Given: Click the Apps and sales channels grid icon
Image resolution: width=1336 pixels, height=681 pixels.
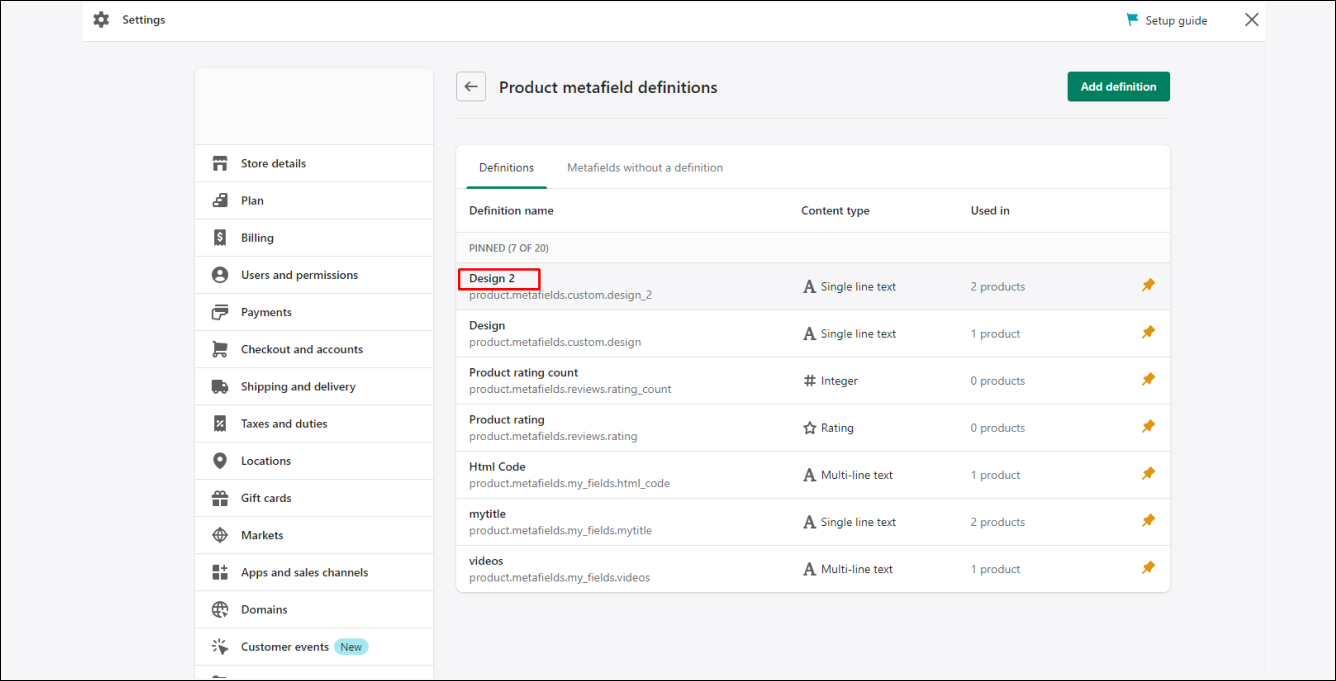Looking at the screenshot, I should [x=220, y=572].
